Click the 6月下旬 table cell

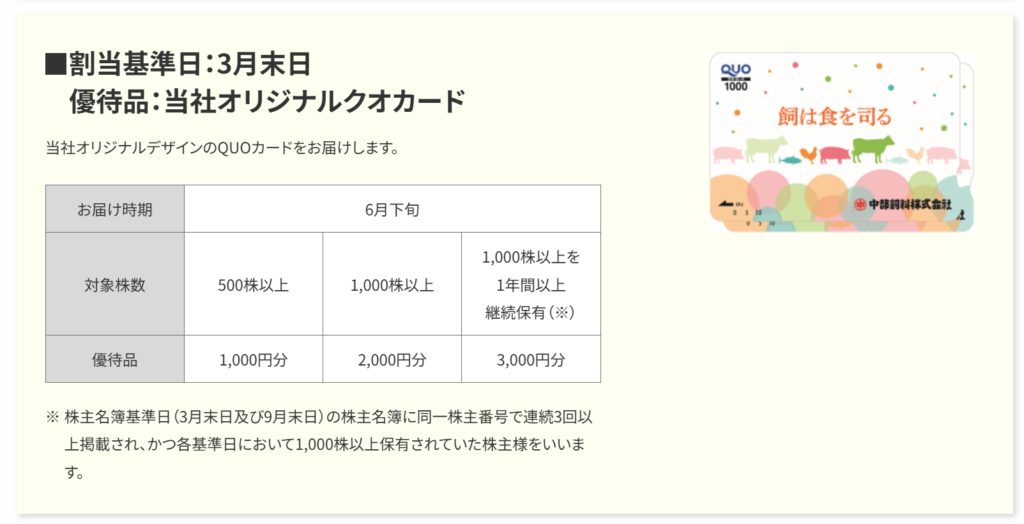392,209
